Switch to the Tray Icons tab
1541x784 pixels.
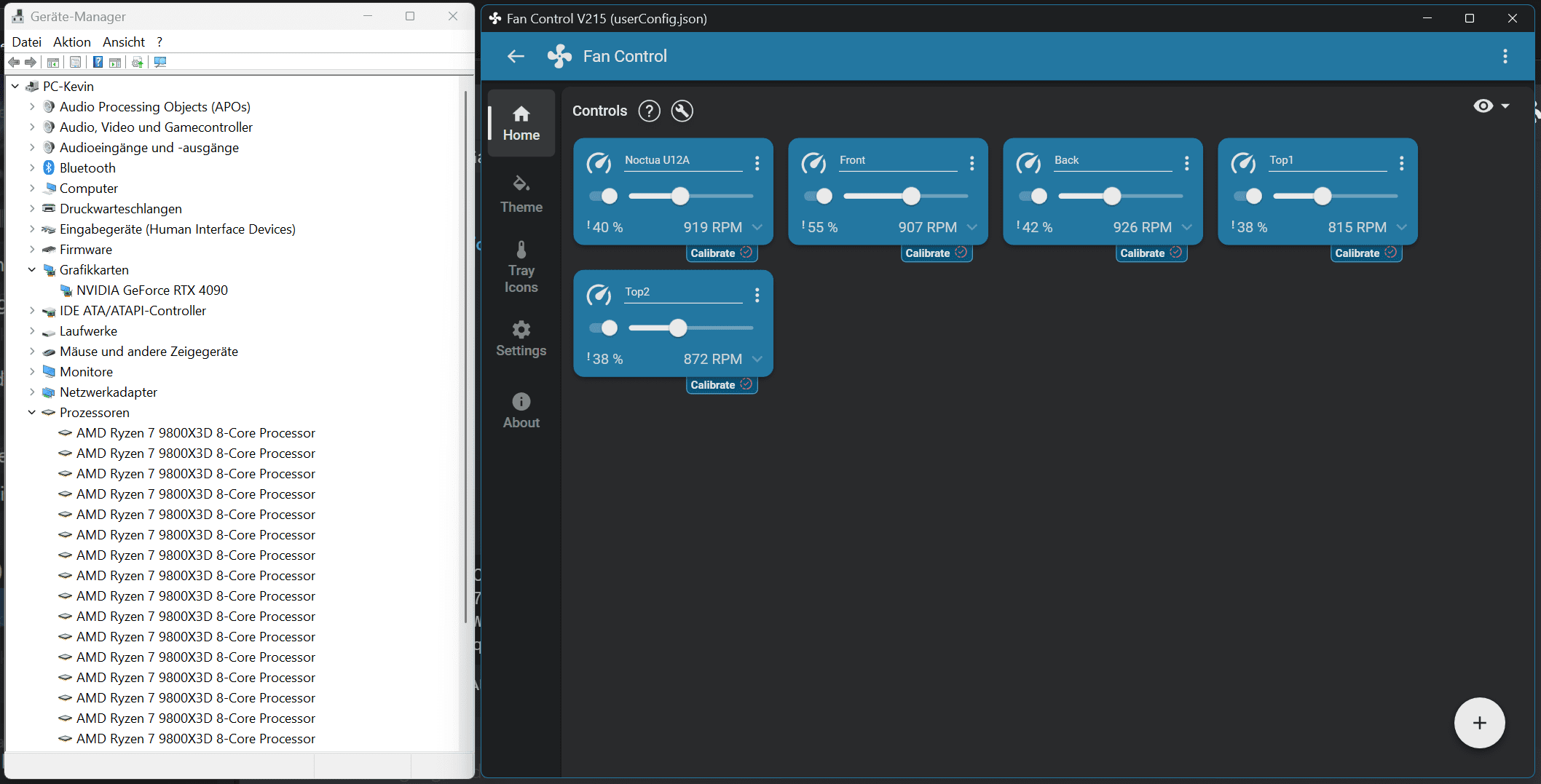click(521, 267)
